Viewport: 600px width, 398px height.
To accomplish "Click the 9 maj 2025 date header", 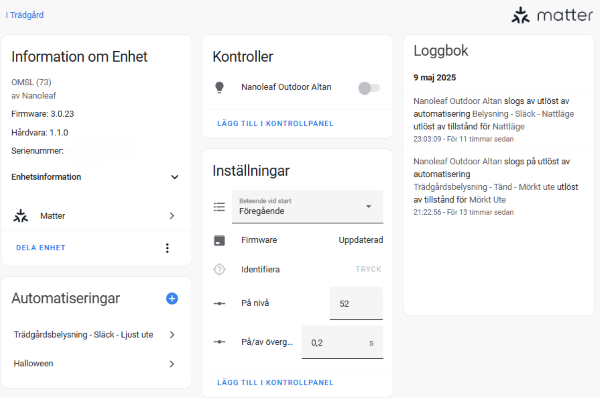I will pyautogui.click(x=435, y=77).
